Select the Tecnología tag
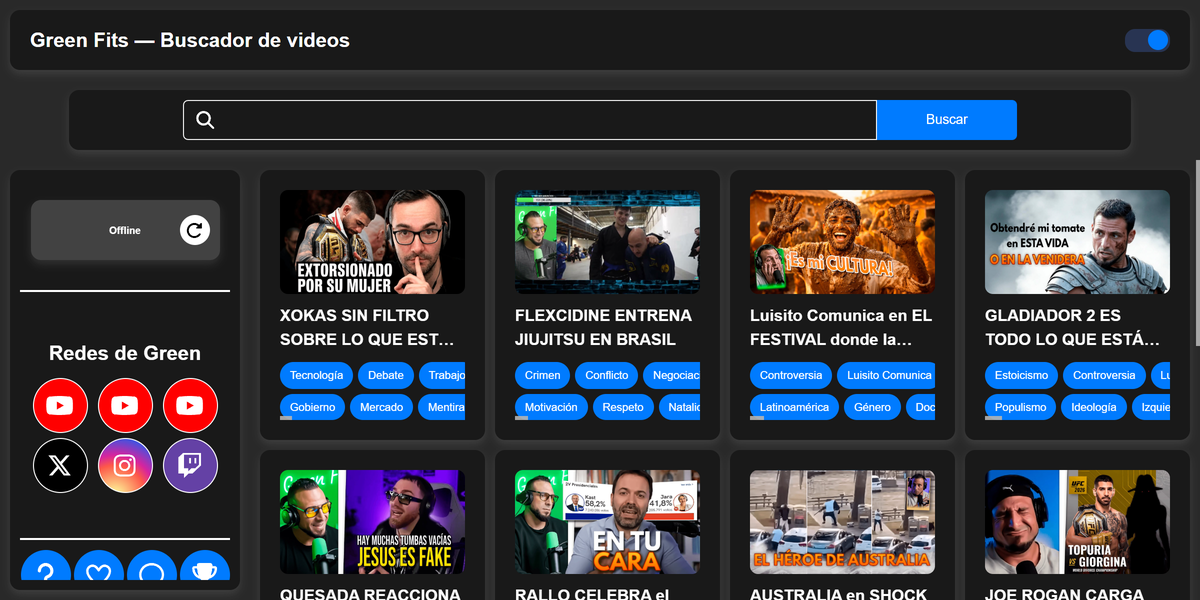This screenshot has height=600, width=1200. click(316, 376)
